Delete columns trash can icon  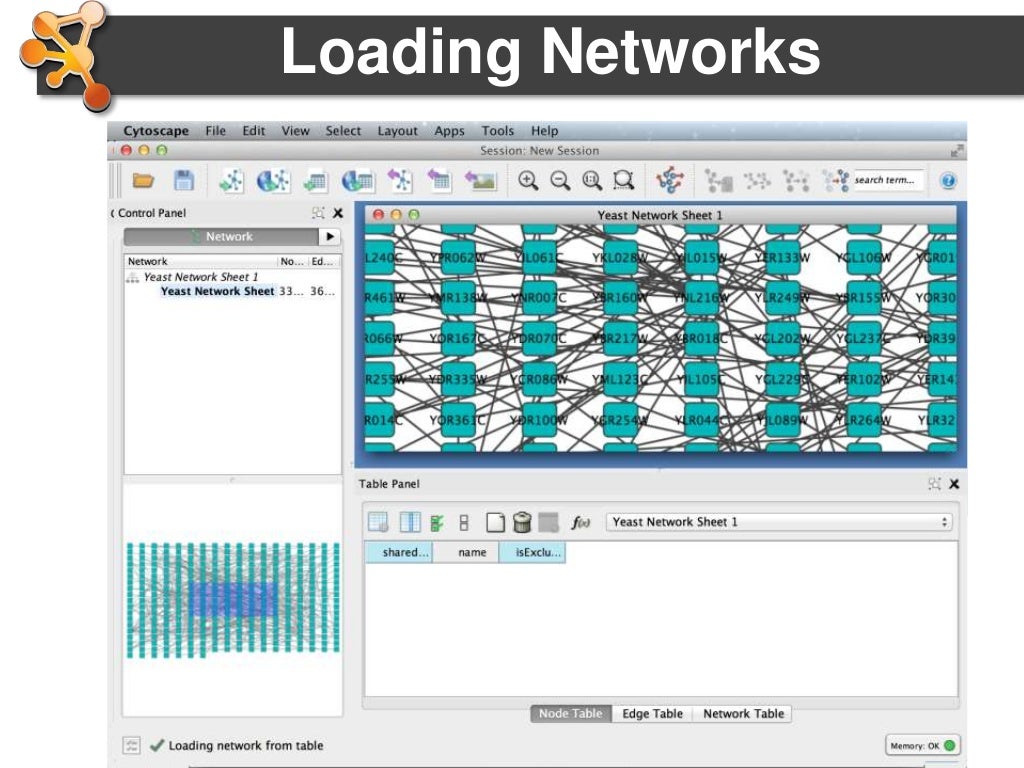point(522,522)
